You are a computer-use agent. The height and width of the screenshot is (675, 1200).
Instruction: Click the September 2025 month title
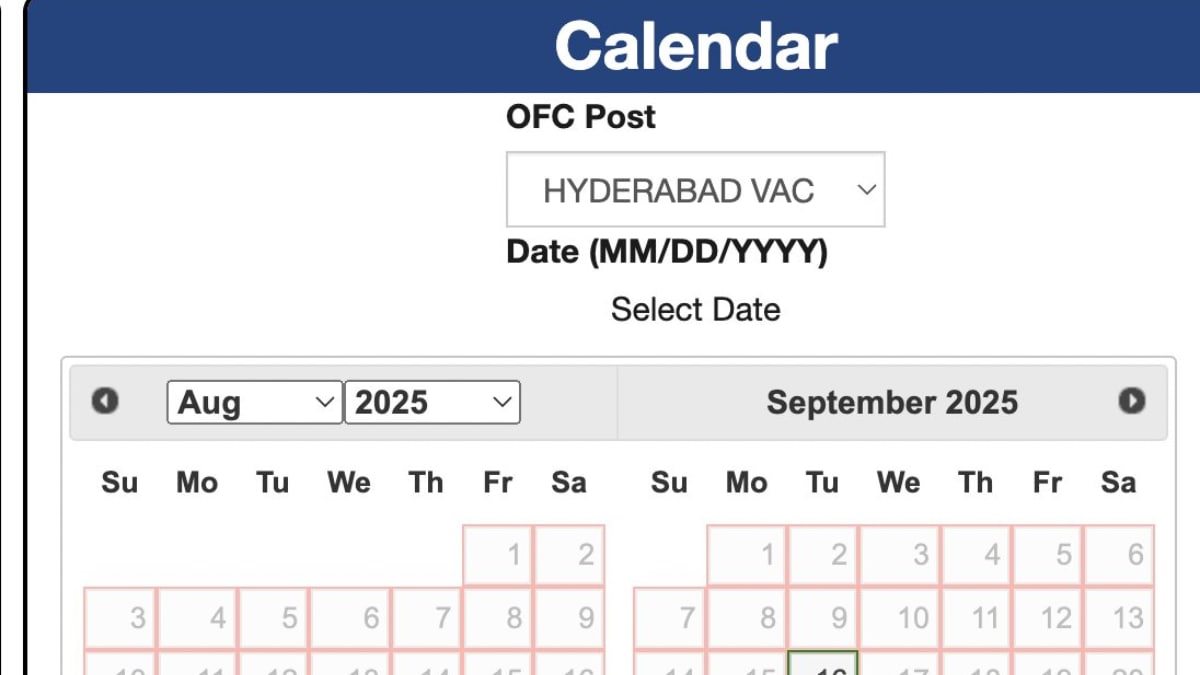(x=892, y=402)
